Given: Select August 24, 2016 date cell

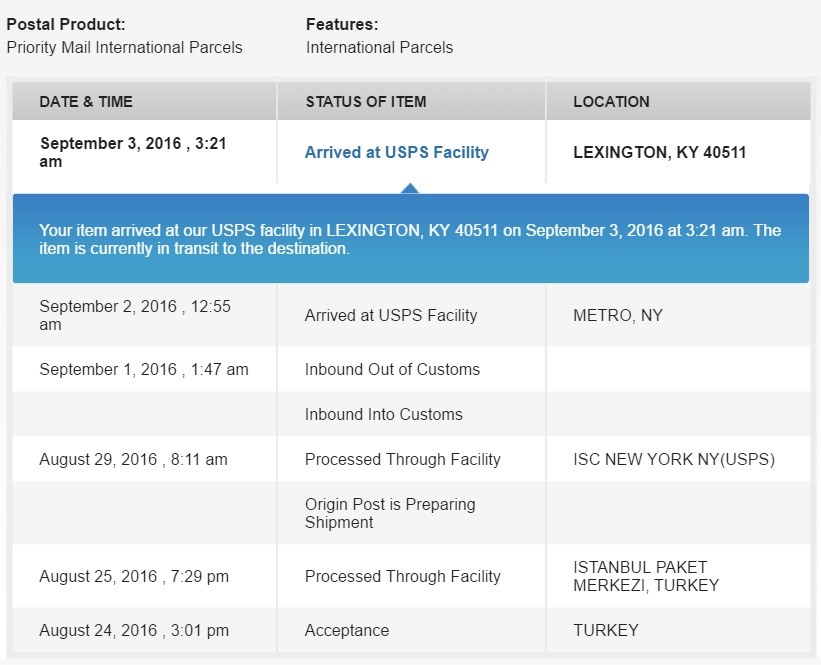Looking at the screenshot, I should coord(134,630).
